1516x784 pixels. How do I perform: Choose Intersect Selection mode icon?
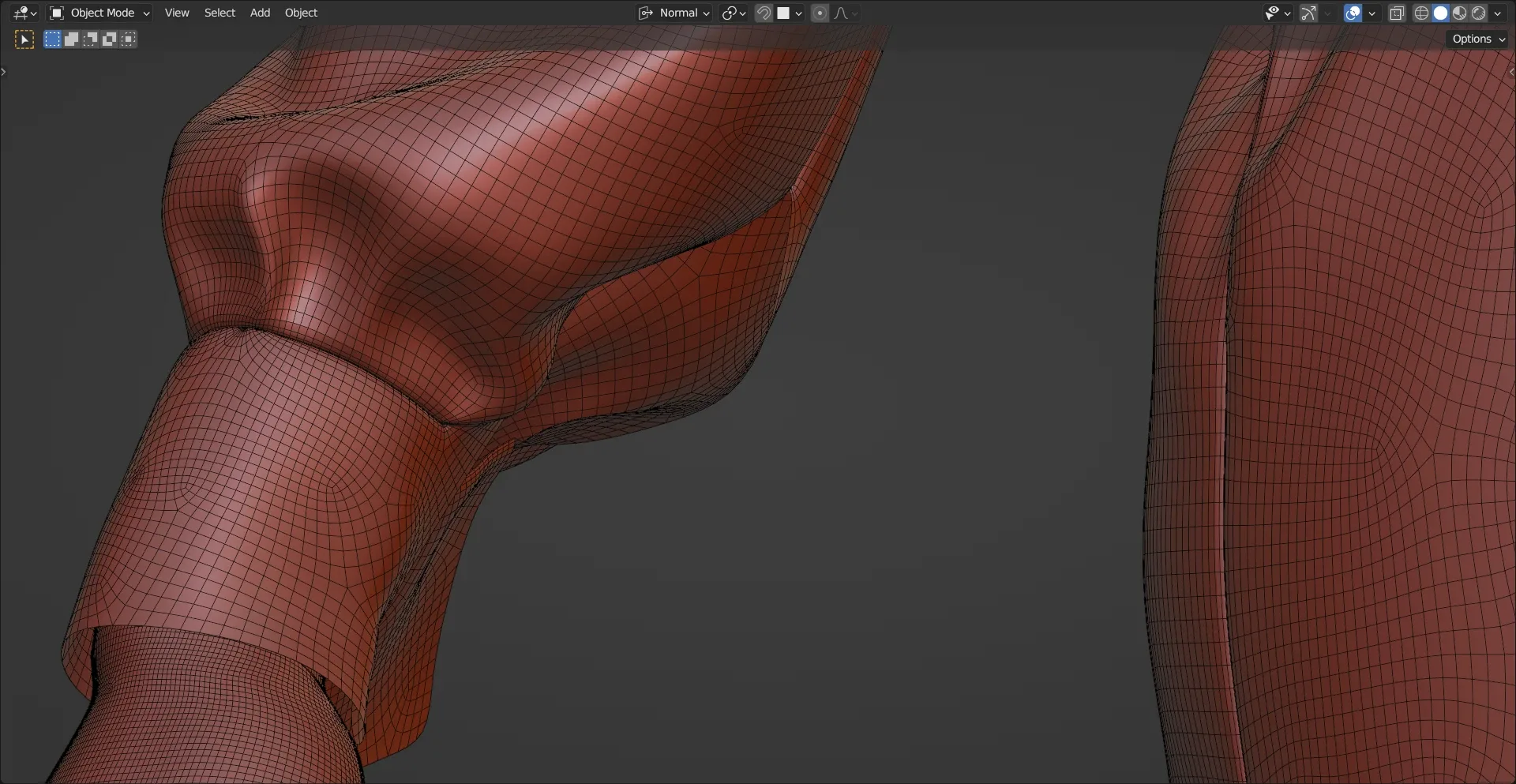128,39
